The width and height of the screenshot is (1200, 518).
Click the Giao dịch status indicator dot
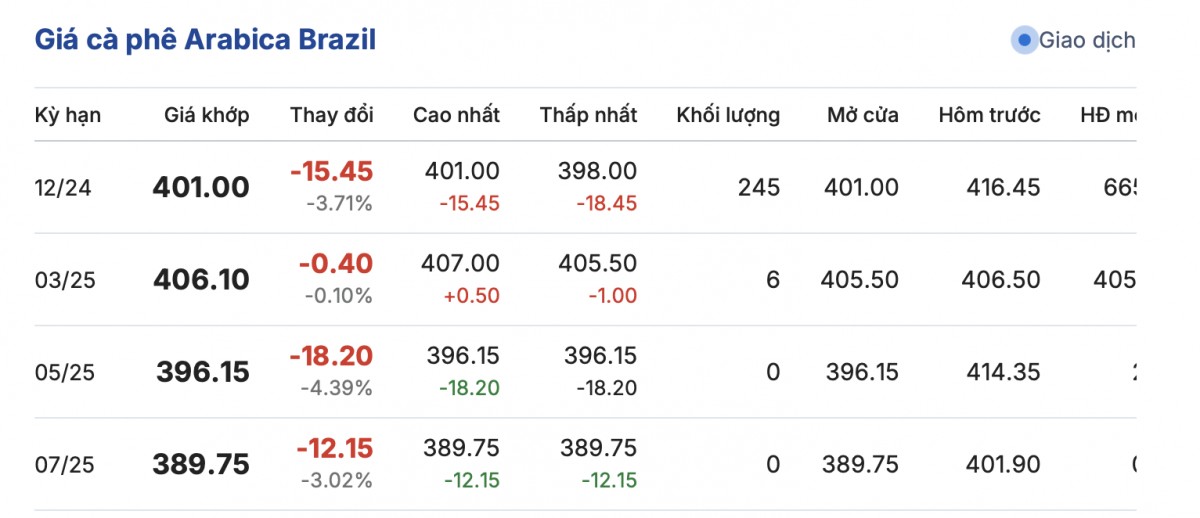(x=1024, y=41)
